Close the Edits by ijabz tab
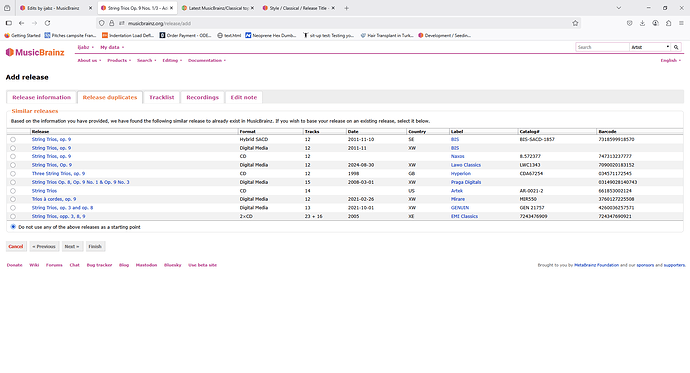The image size is (690, 373). click(x=90, y=8)
